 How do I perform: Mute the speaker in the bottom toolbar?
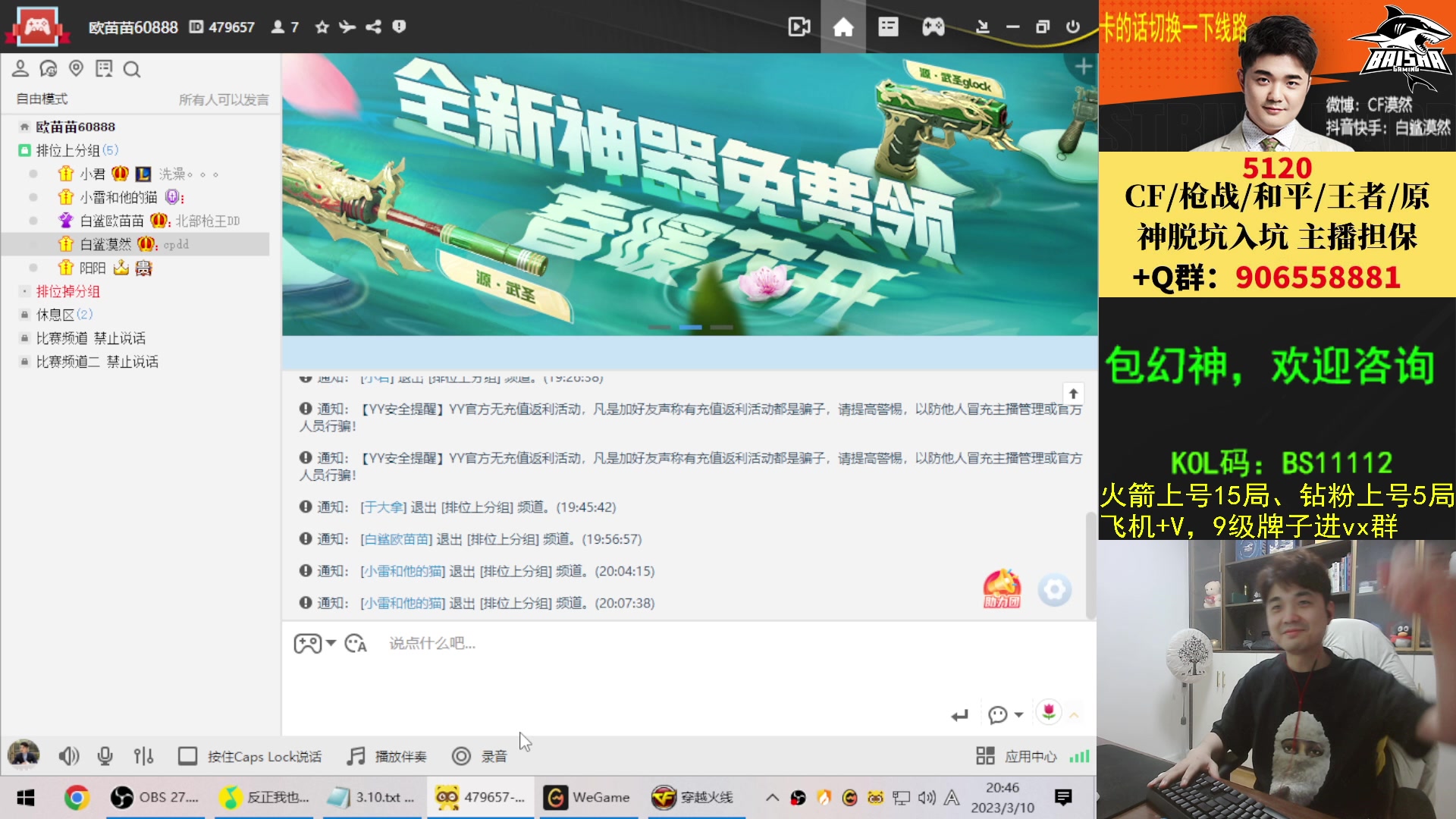coord(69,756)
